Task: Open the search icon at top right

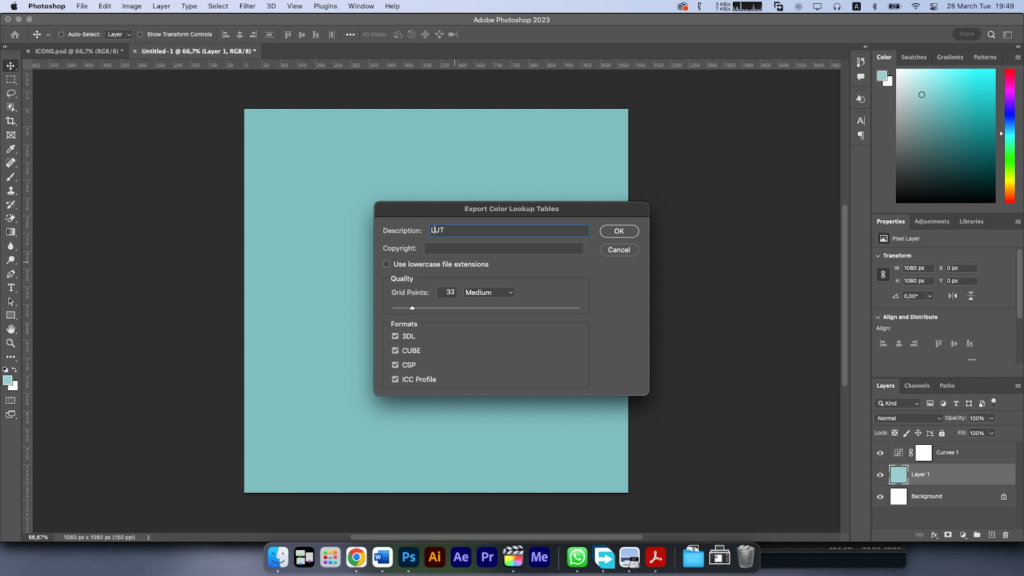Action: point(991,35)
